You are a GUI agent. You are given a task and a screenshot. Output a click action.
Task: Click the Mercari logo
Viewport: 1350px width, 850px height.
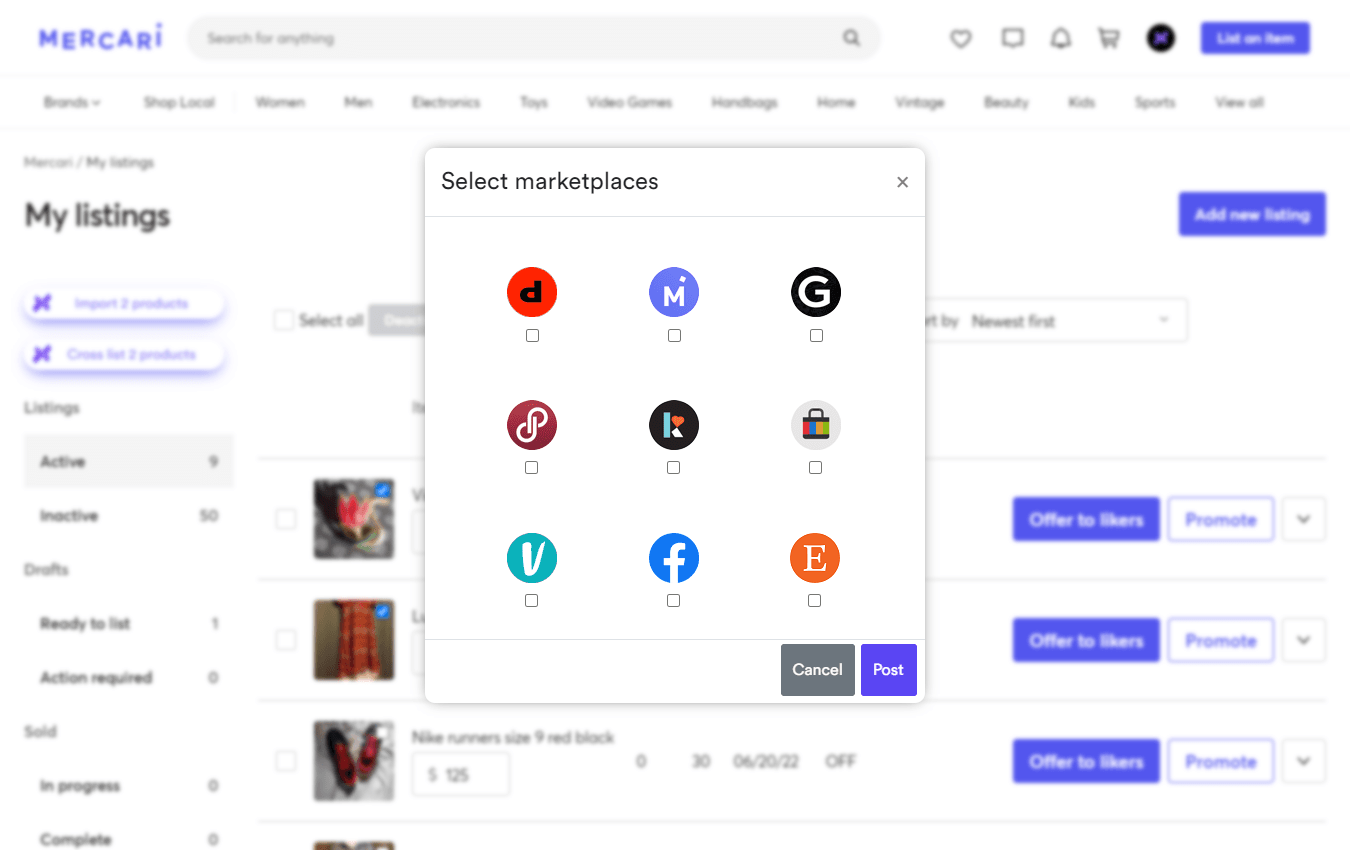coord(101,38)
